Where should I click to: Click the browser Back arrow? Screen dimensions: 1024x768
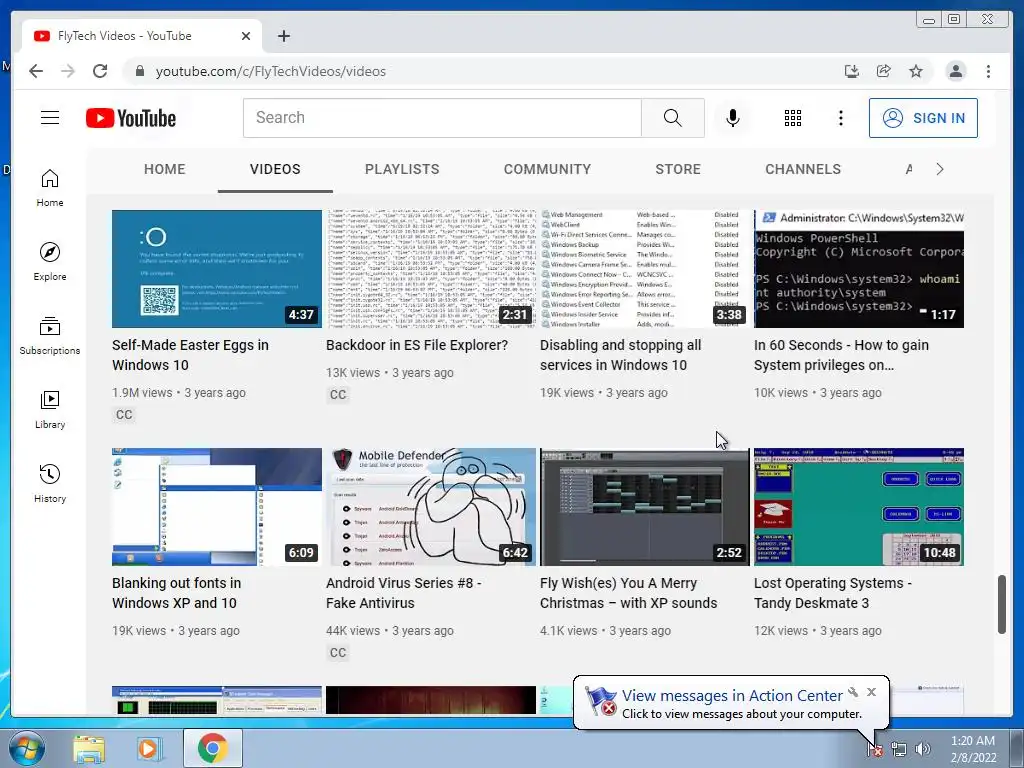[36, 71]
